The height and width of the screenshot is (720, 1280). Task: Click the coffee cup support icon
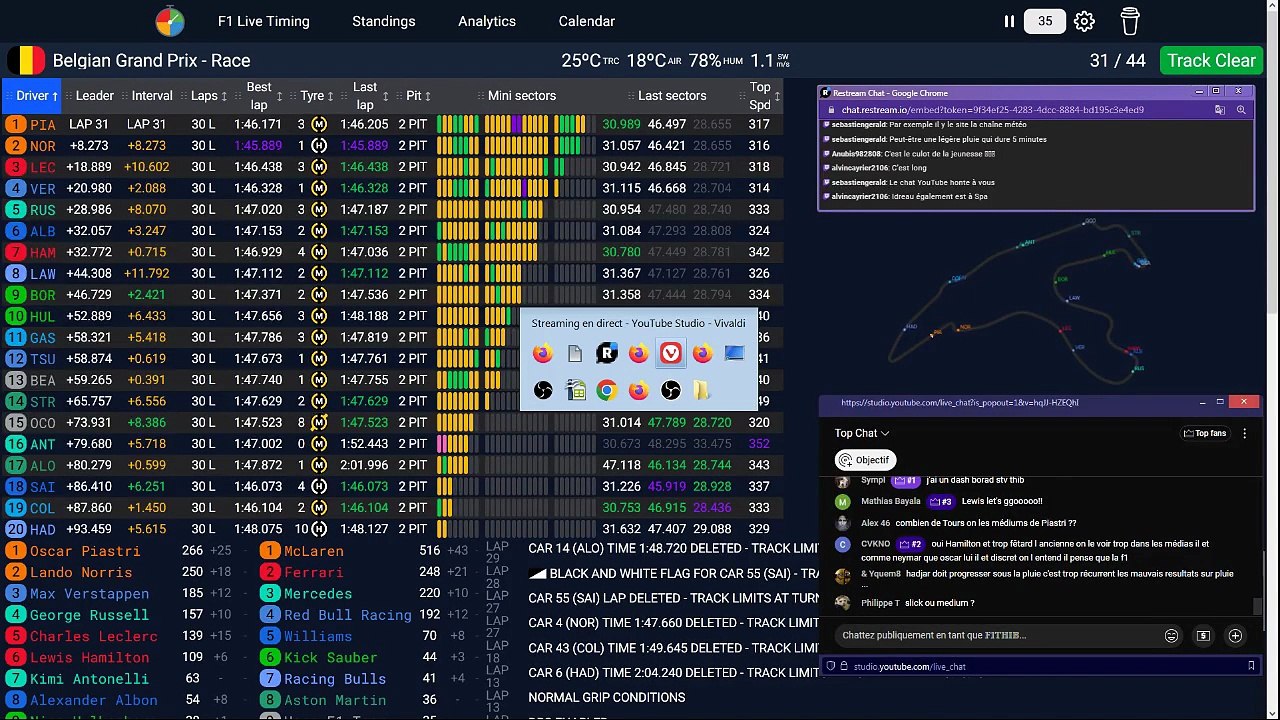click(1130, 21)
